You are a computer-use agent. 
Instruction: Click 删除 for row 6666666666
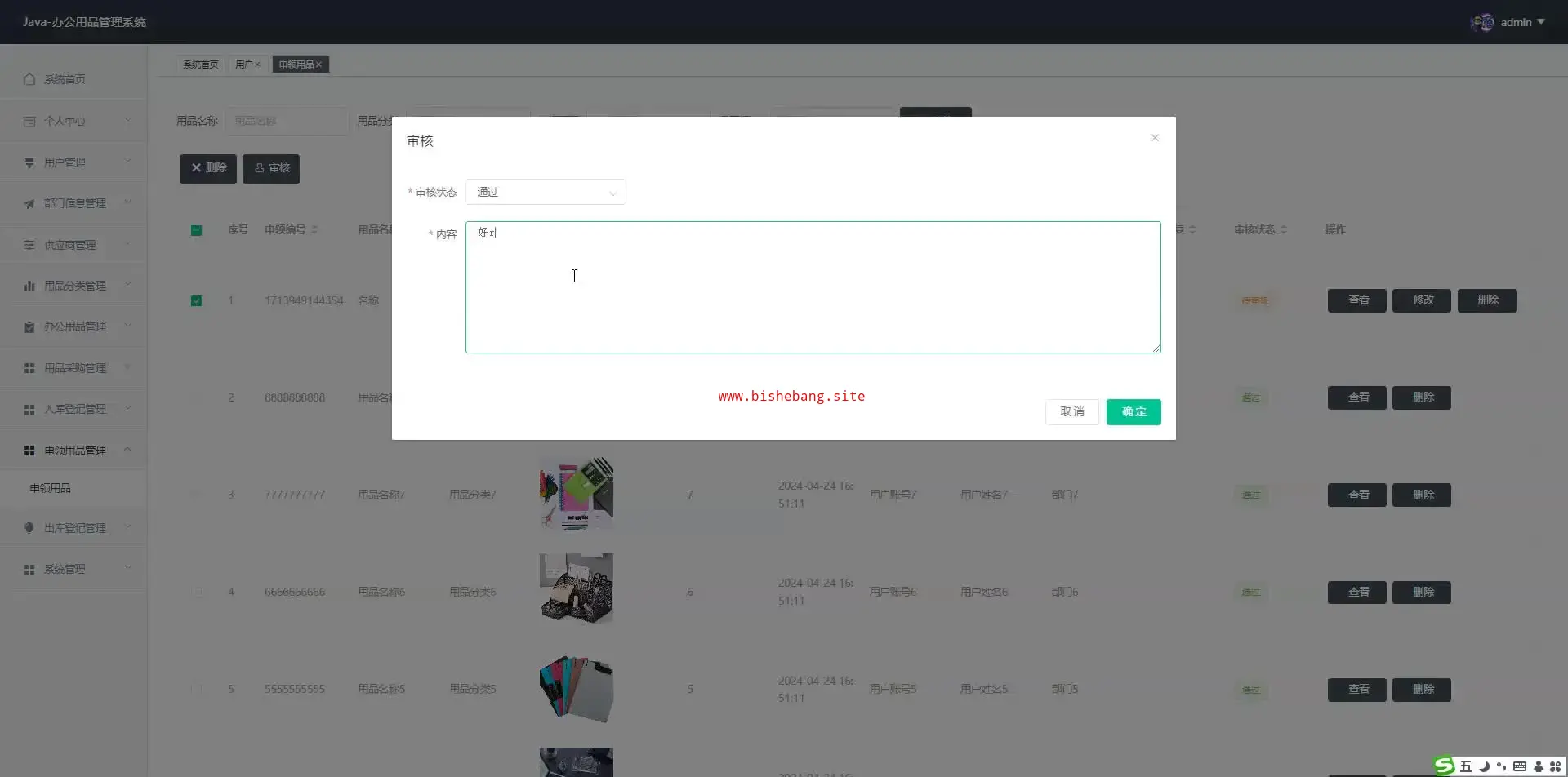pyautogui.click(x=1422, y=592)
